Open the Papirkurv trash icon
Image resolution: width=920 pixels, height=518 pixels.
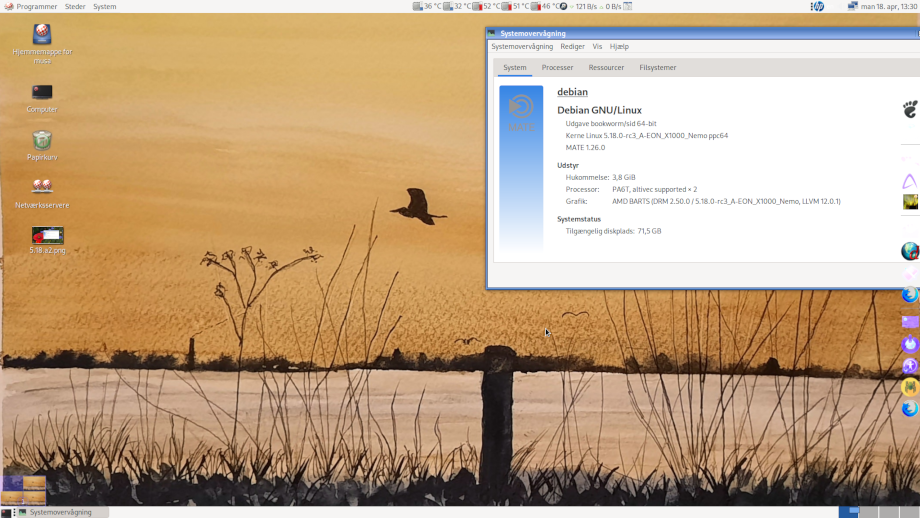pyautogui.click(x=42, y=141)
